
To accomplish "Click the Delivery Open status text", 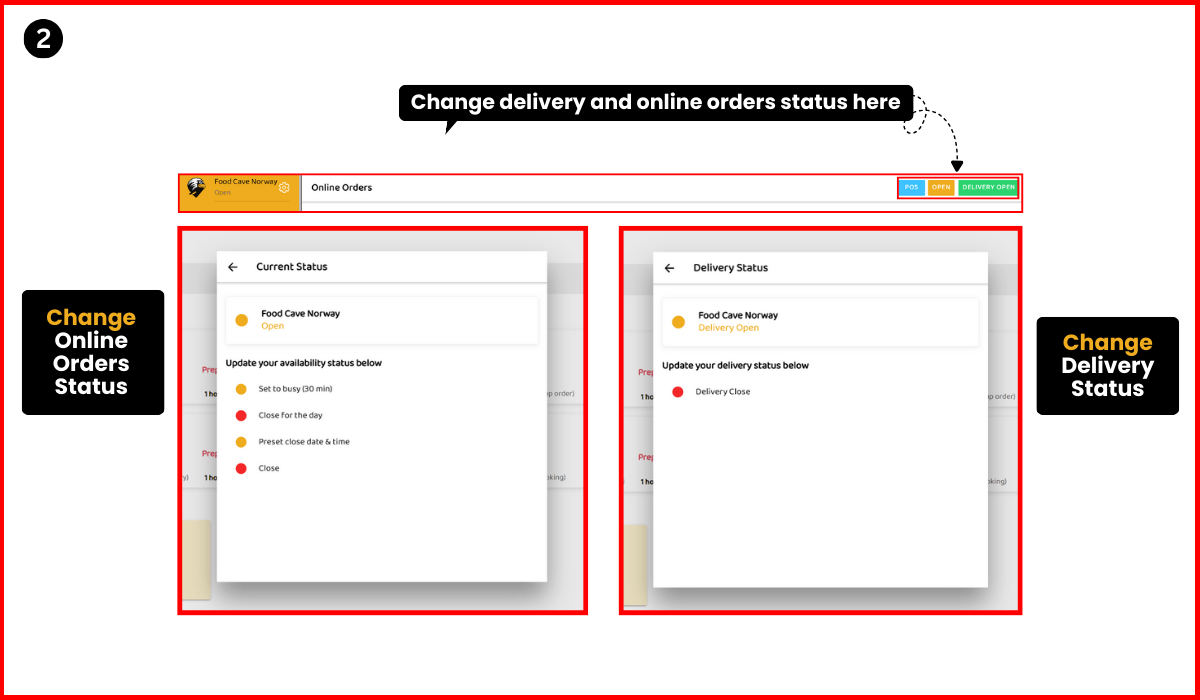I will point(727,328).
